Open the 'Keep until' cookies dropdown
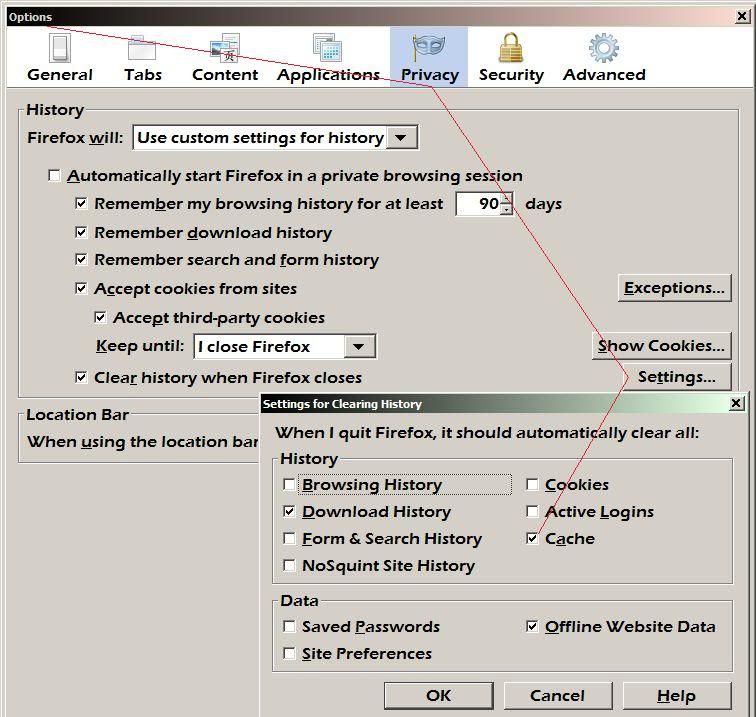The height and width of the screenshot is (717, 756). [284, 346]
